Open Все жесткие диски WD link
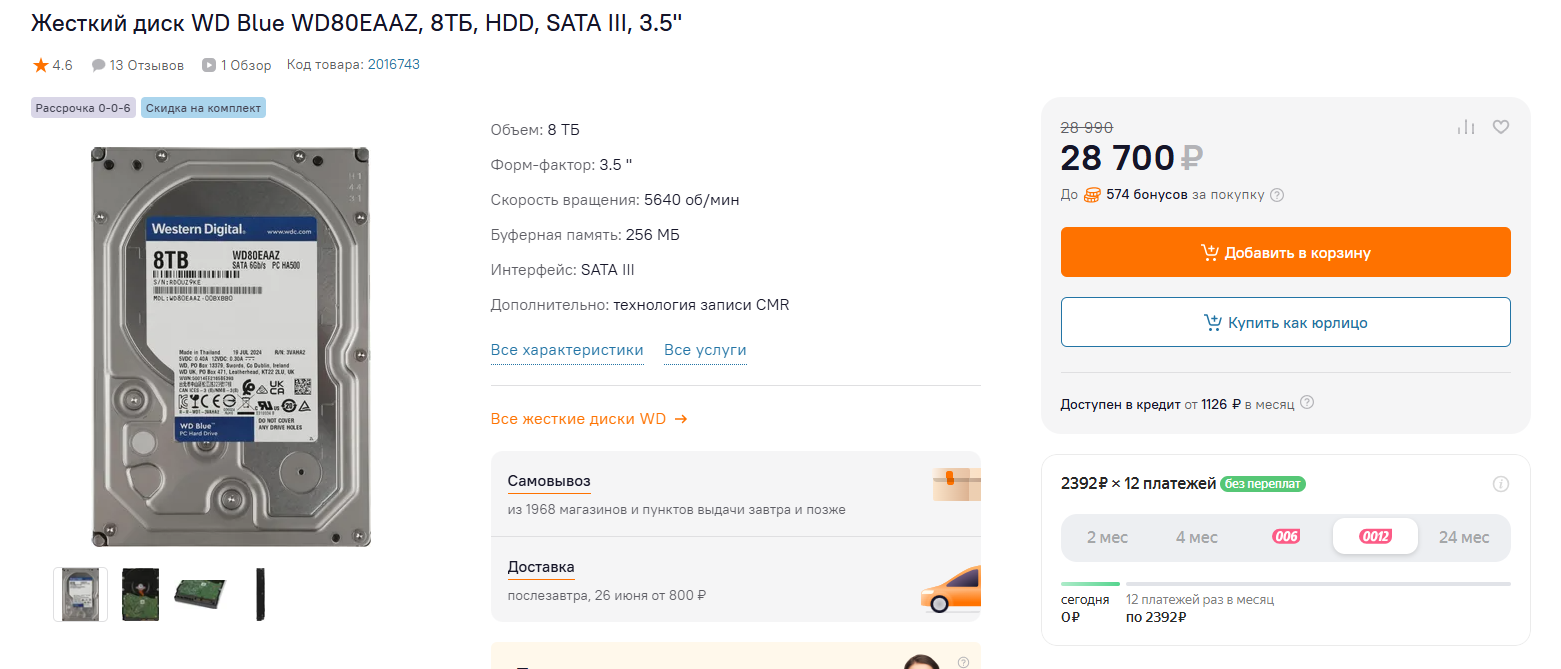Image resolution: width=1561 pixels, height=669 pixels. pyautogui.click(x=589, y=419)
